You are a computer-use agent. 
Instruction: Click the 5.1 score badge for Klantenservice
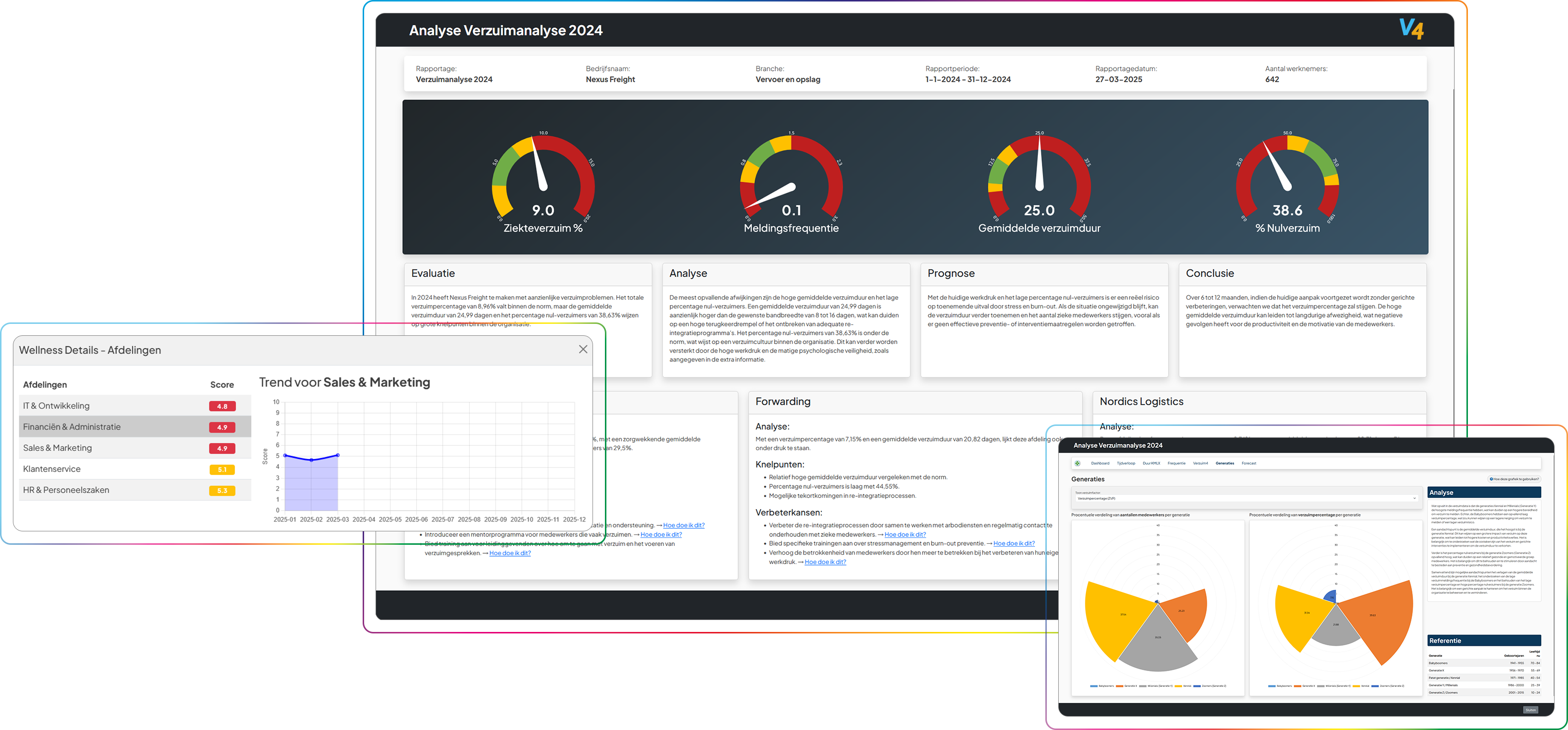[222, 469]
